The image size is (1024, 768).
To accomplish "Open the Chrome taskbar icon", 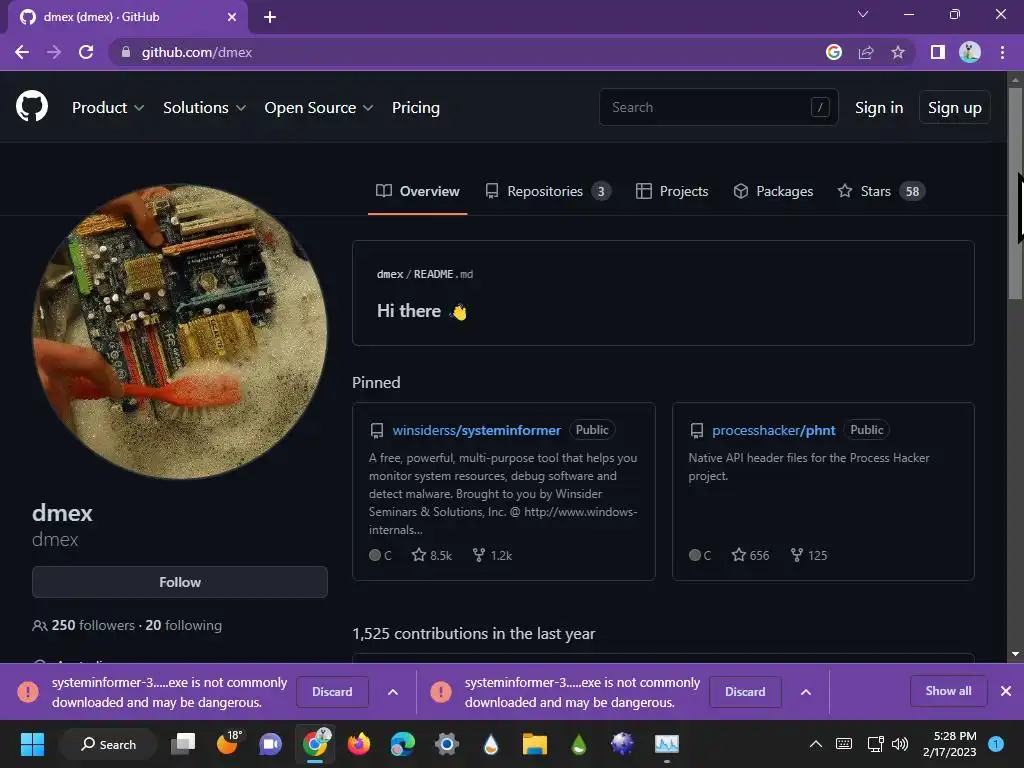I will coord(315,744).
